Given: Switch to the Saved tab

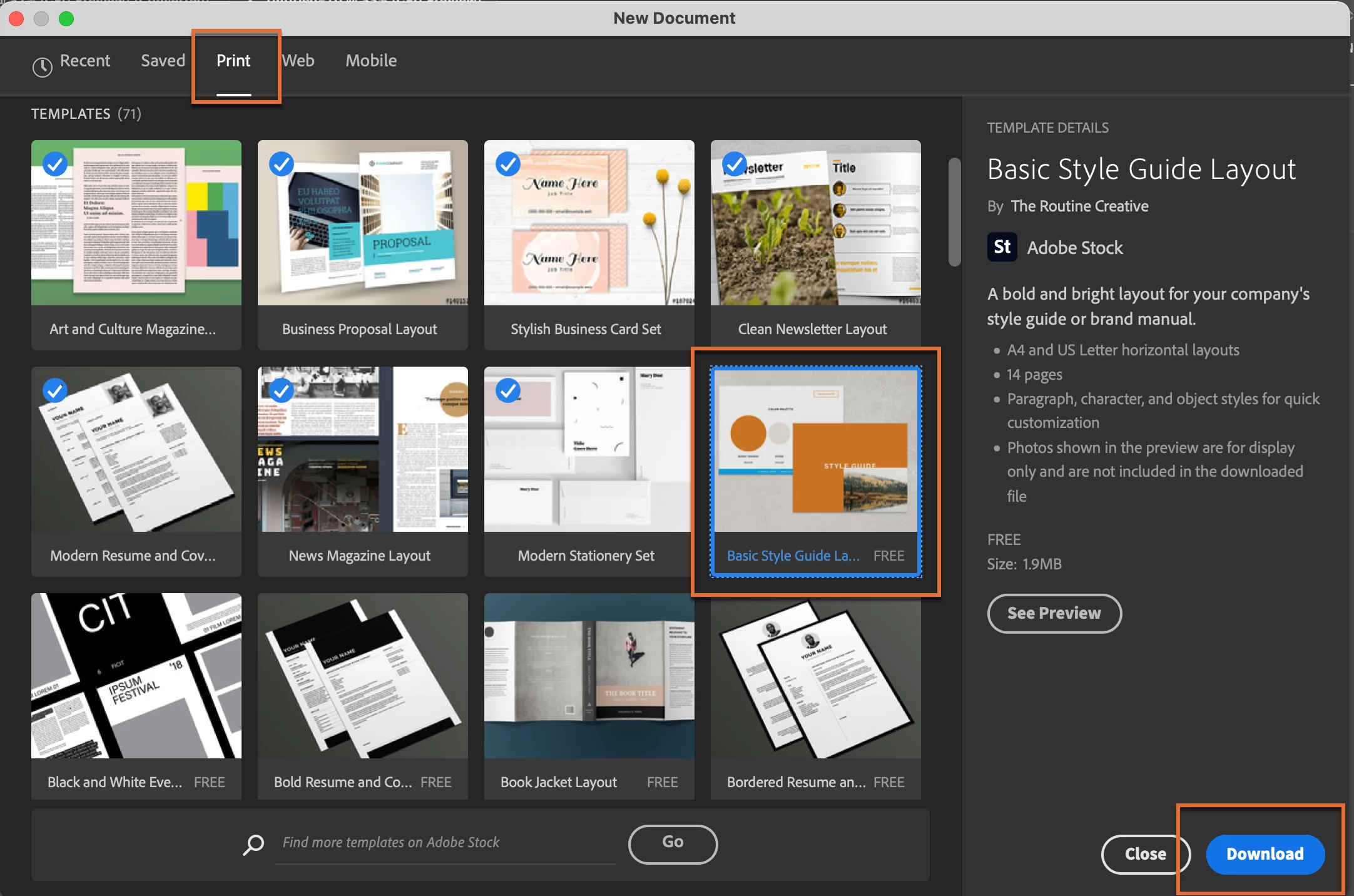Looking at the screenshot, I should pos(163,61).
